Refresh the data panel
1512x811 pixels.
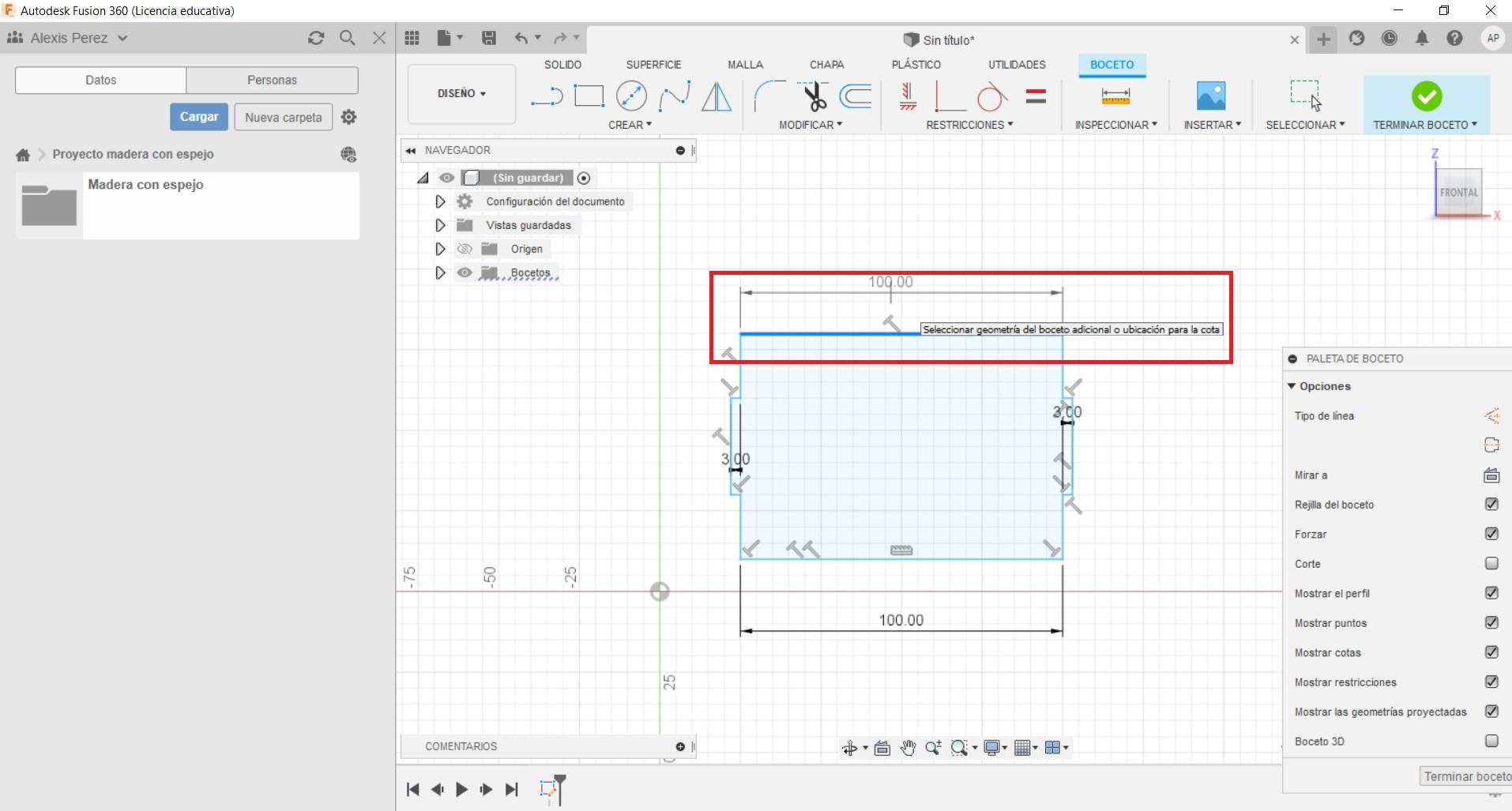(316, 38)
